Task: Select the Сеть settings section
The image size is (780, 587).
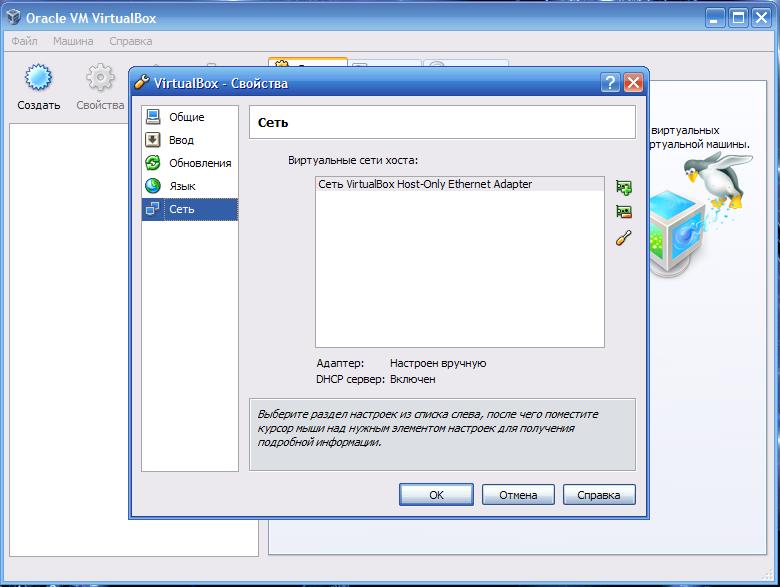Action: point(190,209)
